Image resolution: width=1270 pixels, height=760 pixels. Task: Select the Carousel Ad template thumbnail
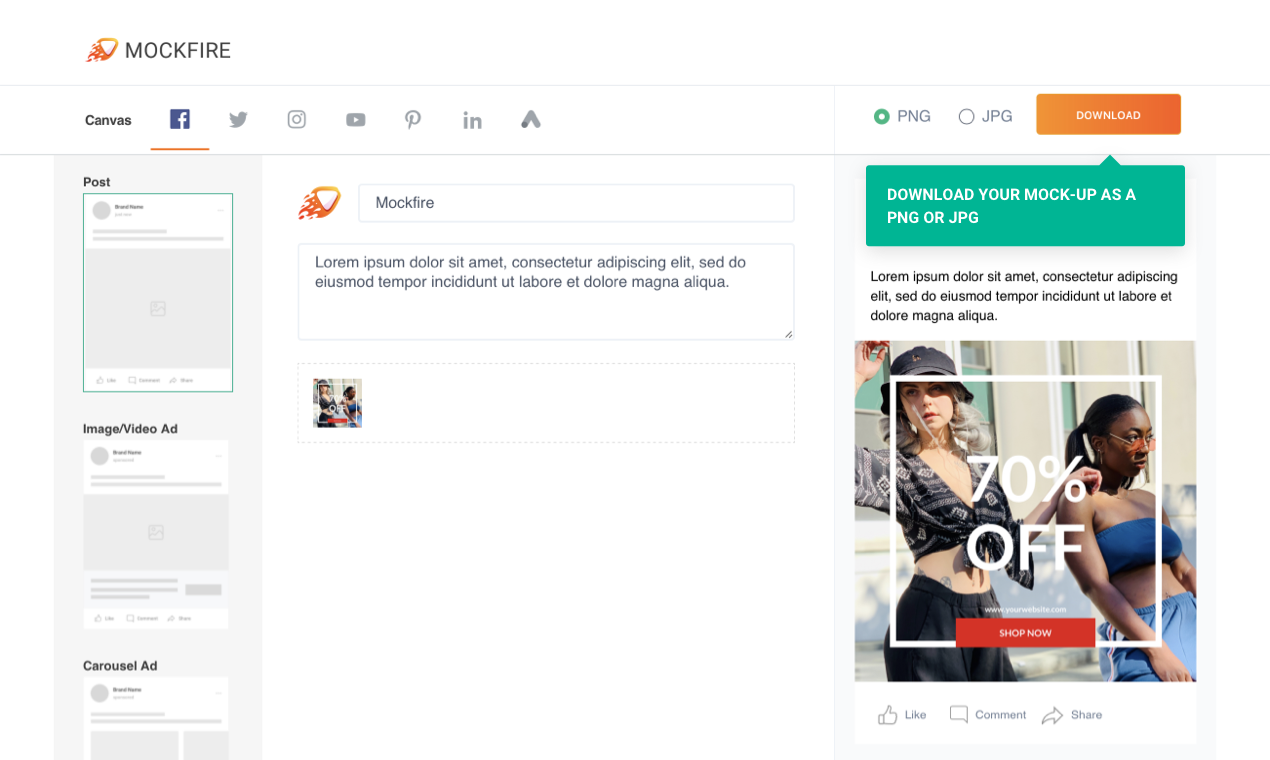156,718
